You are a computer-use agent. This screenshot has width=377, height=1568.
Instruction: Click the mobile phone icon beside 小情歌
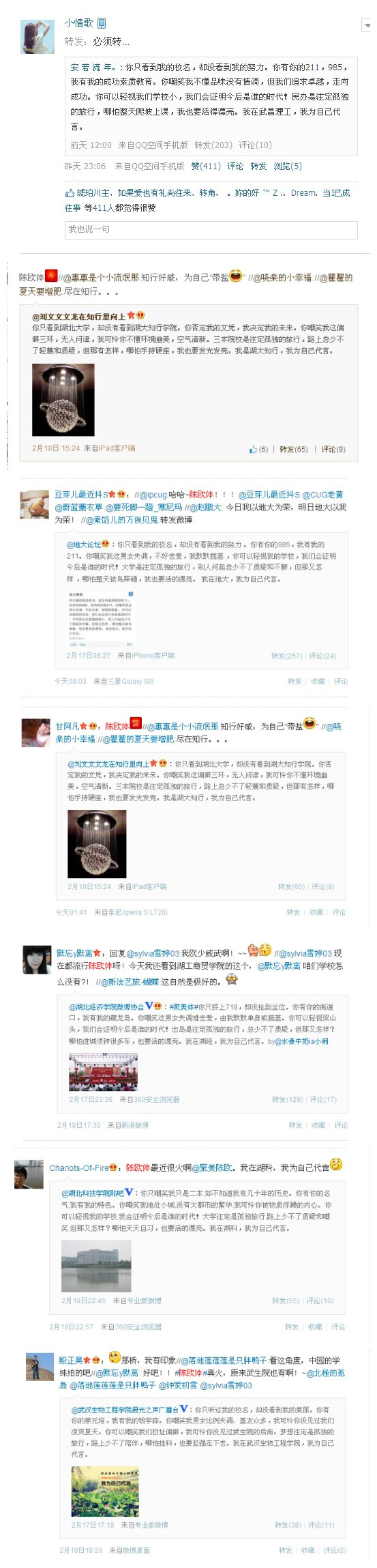click(102, 23)
